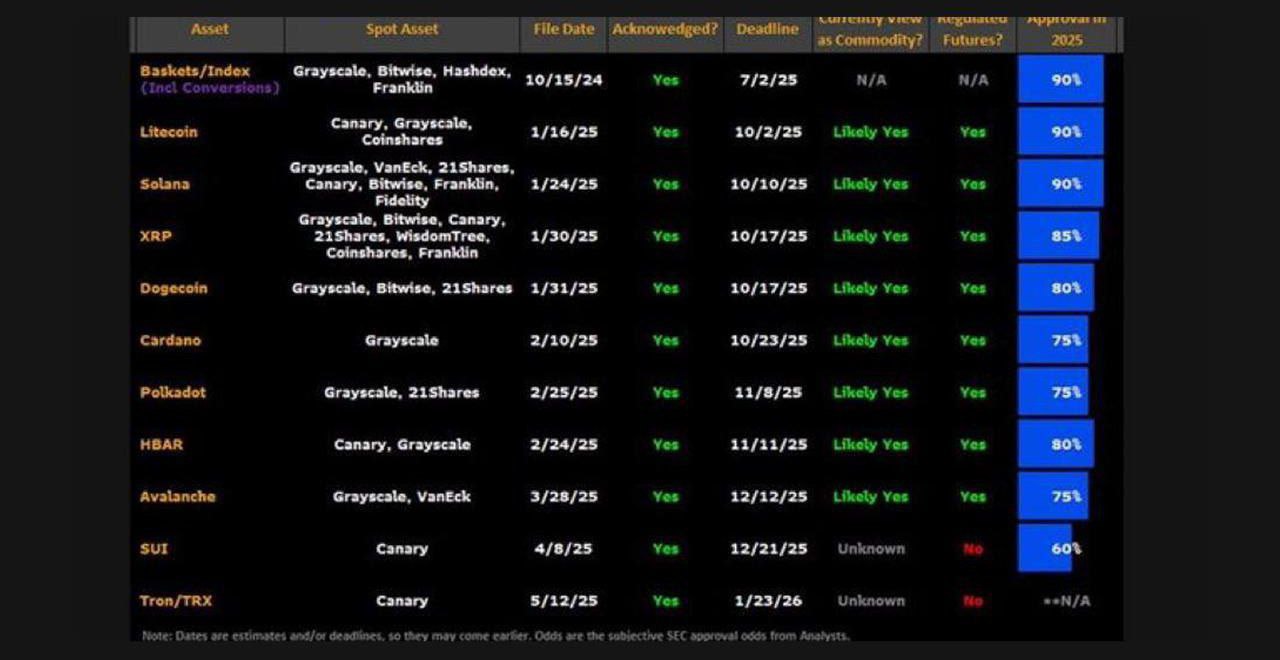Click the "(Incl Conversions)" purple label
Screen dimensions: 1280x660
[210, 88]
